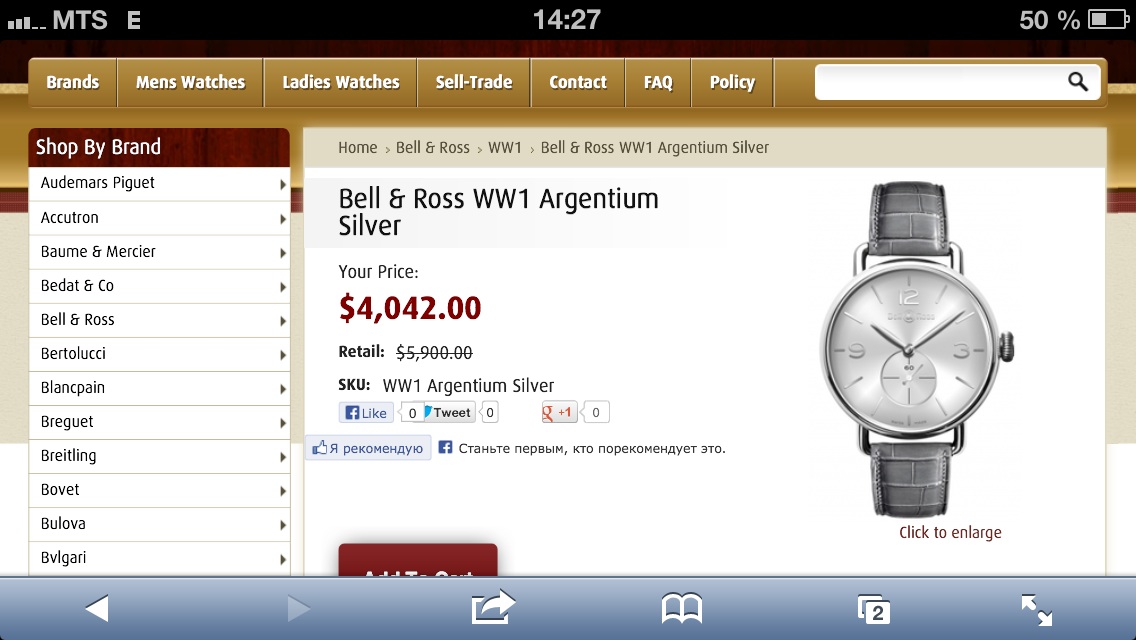1136x640 pixels.
Task: Go back with Safari back arrow
Action: click(97, 608)
